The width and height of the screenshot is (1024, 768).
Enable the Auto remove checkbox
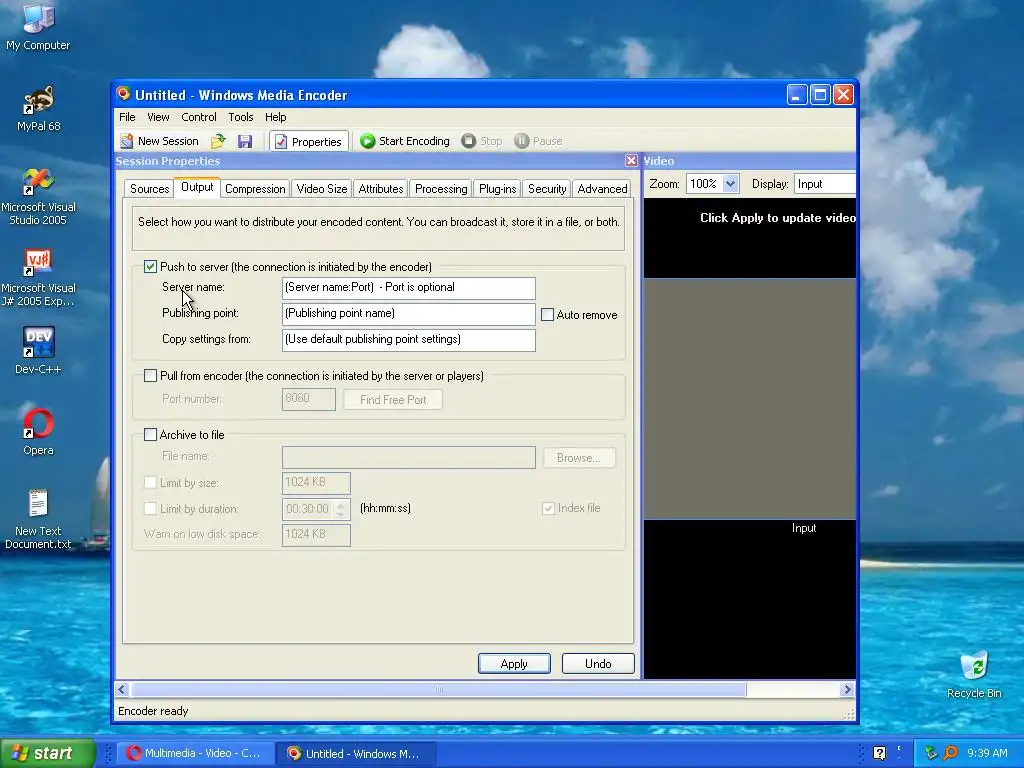coord(547,315)
